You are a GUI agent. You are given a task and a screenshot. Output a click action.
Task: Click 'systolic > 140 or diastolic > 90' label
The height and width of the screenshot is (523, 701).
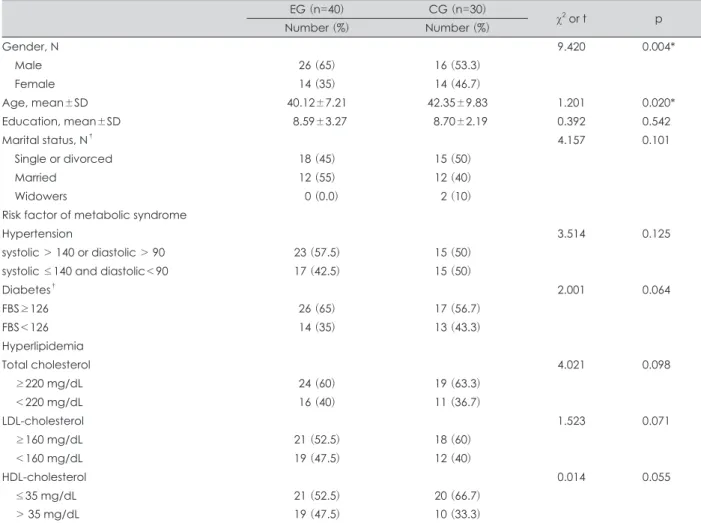[84, 253]
